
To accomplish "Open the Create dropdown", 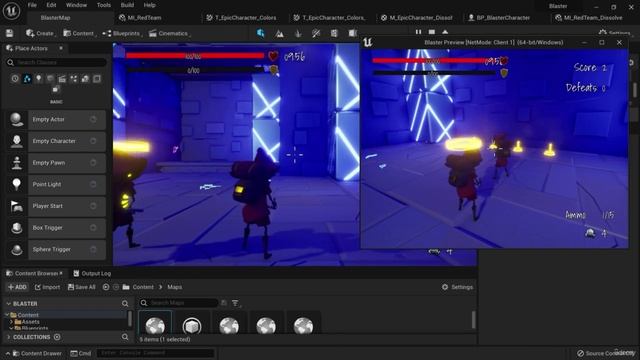I will point(40,33).
